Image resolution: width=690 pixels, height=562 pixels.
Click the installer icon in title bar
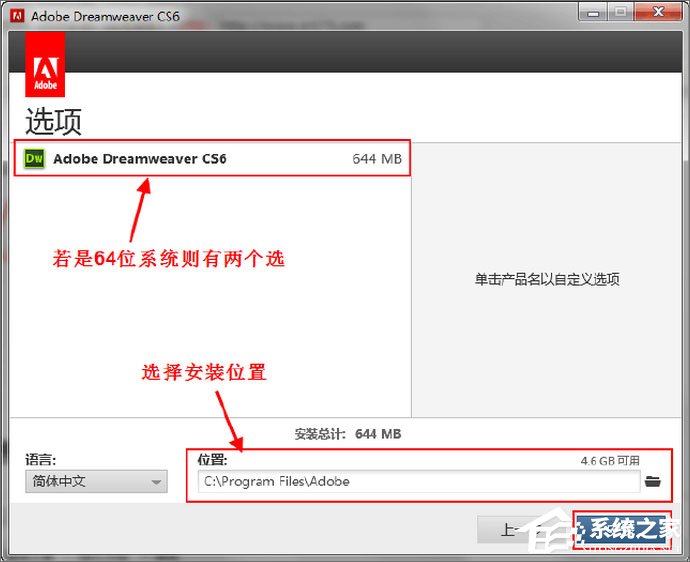click(x=17, y=16)
